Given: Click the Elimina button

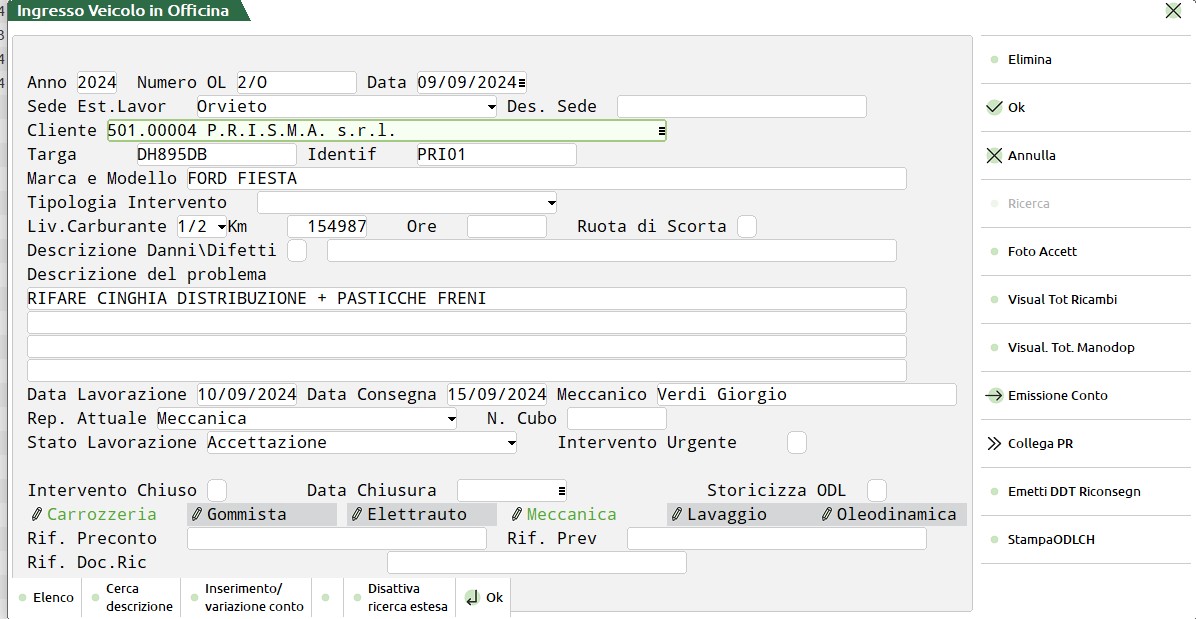Looking at the screenshot, I should pos(1029,59).
